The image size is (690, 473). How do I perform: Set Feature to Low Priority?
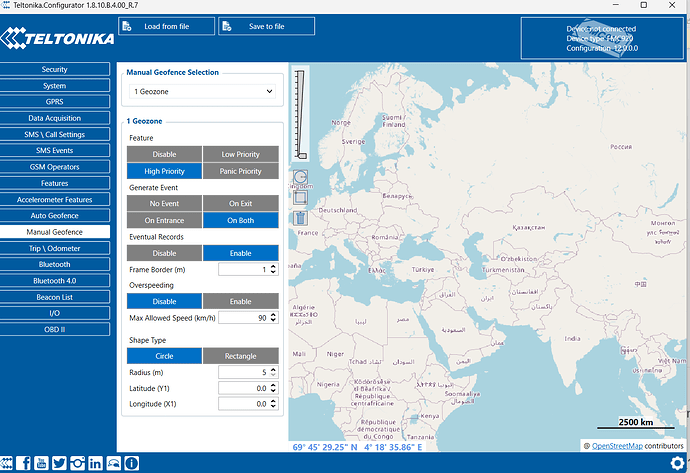pyautogui.click(x=241, y=154)
